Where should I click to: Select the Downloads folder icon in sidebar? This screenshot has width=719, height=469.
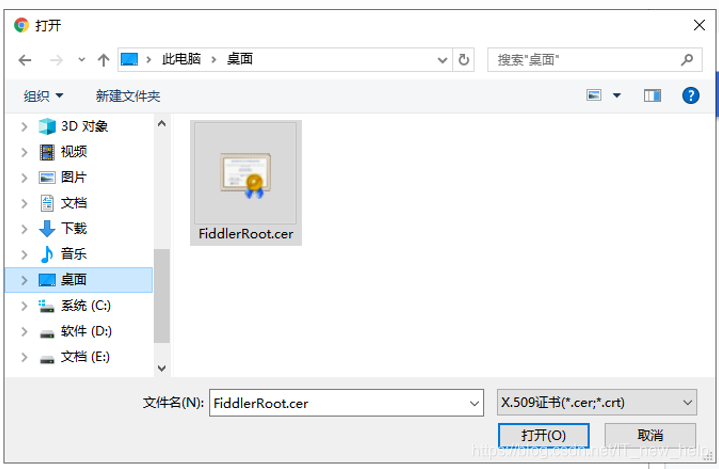[x=47, y=228]
